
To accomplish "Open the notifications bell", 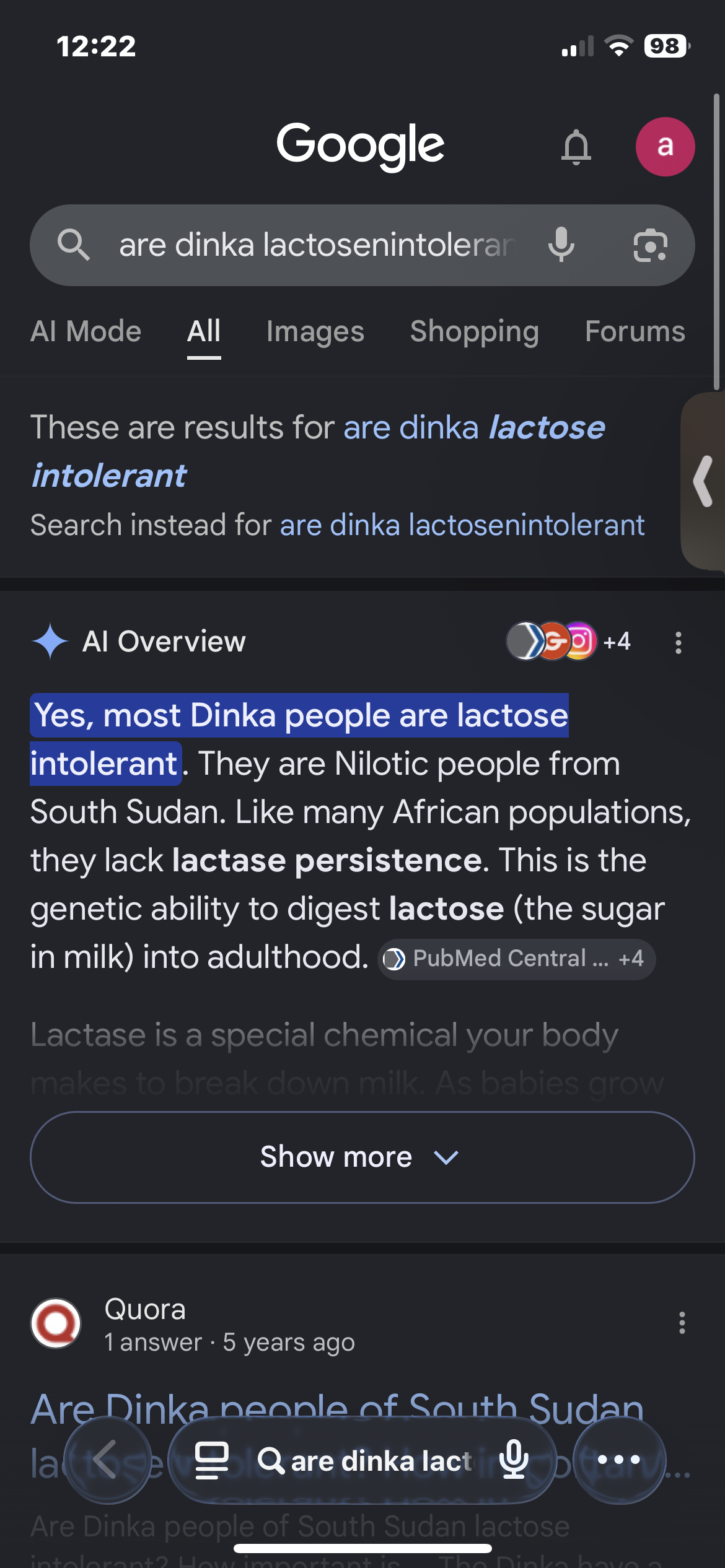I will 576,147.
